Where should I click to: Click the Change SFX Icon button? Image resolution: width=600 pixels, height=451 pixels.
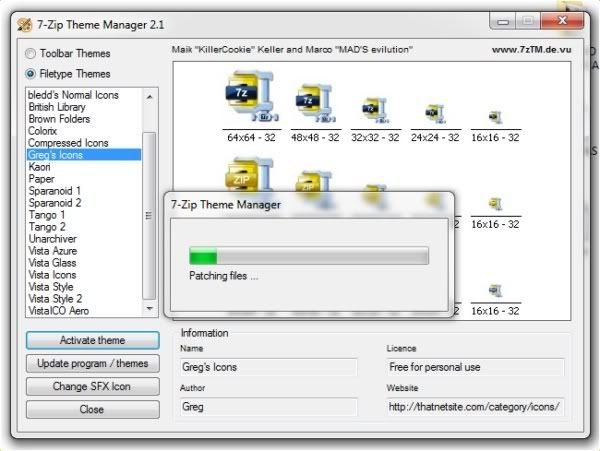93,386
